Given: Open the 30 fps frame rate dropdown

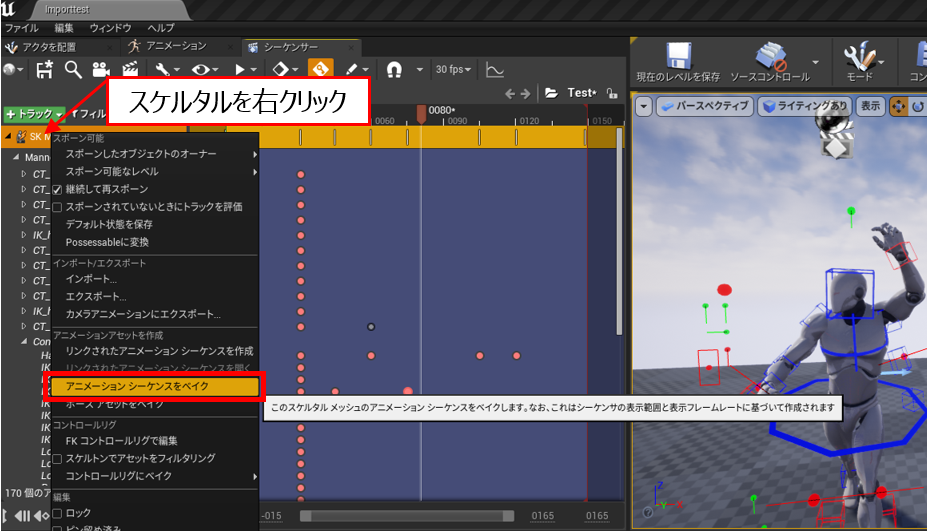Looking at the screenshot, I should [453, 69].
